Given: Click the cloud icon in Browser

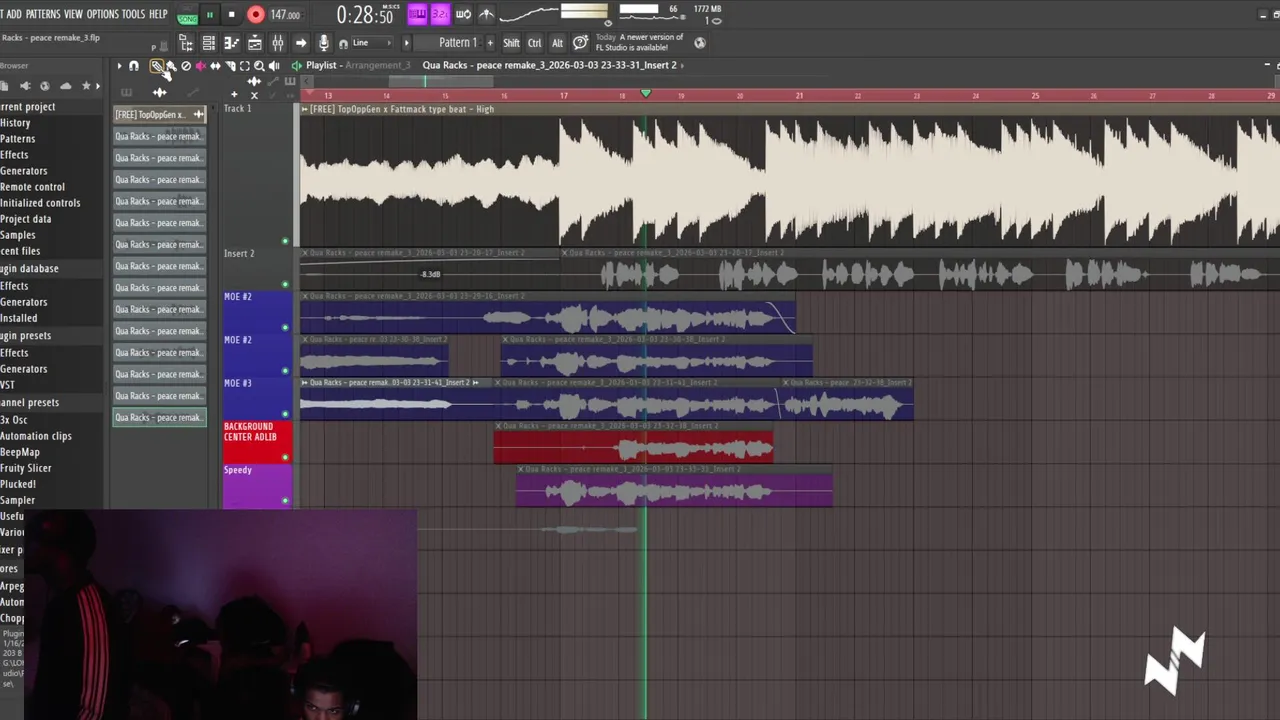Looking at the screenshot, I should (65, 86).
